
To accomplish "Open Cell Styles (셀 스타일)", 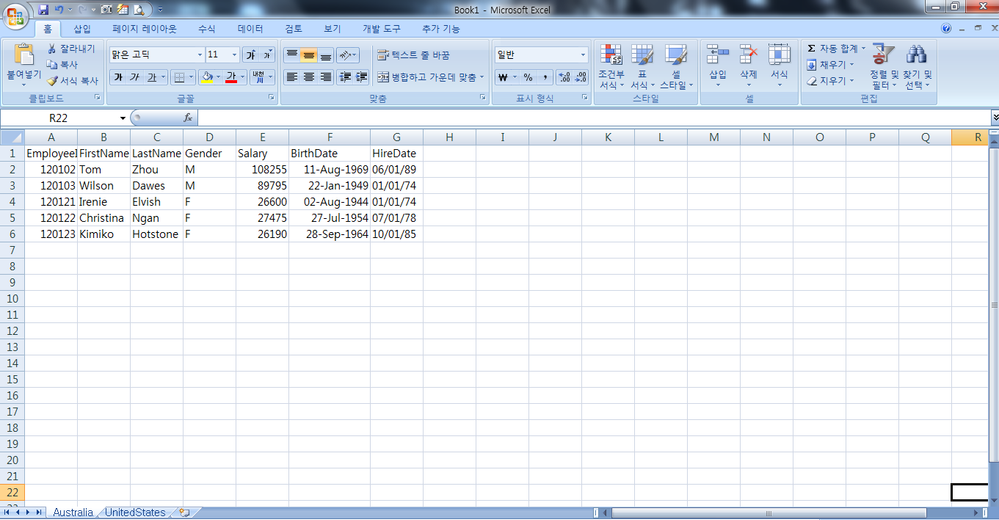I will point(675,67).
